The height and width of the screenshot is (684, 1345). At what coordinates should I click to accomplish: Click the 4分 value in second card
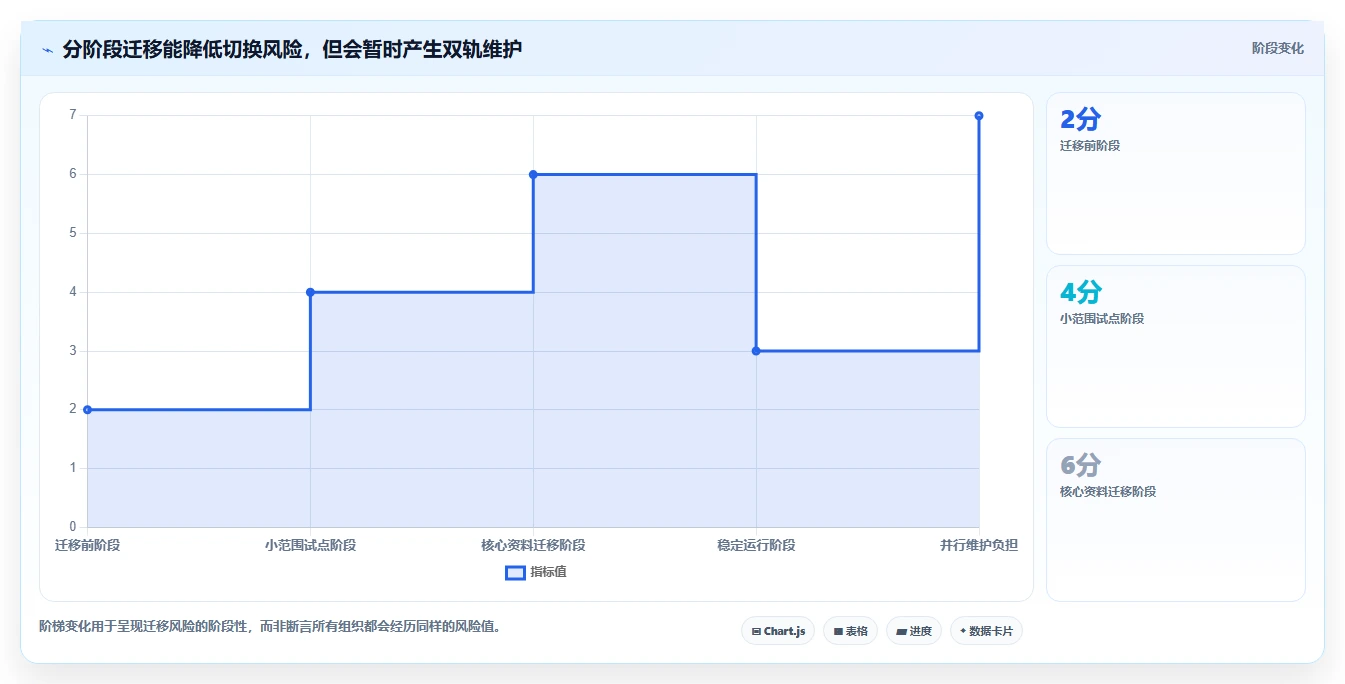click(1081, 293)
